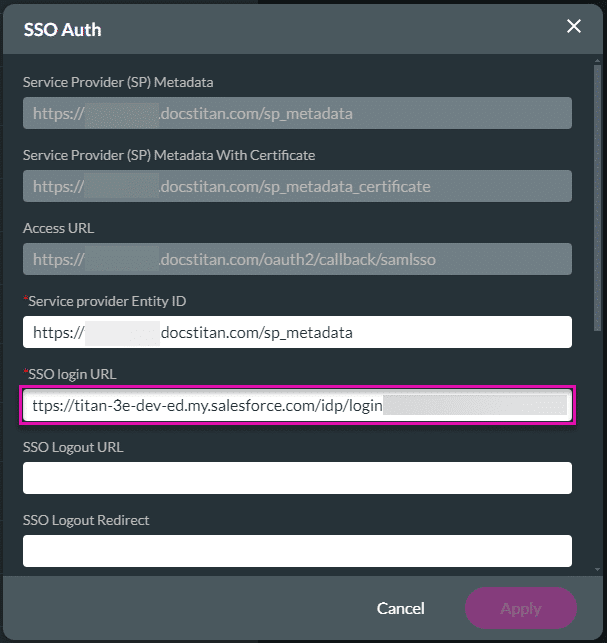607x643 pixels.
Task: Click the dialog's vertical scrollbar thumb
Action: [597, 198]
